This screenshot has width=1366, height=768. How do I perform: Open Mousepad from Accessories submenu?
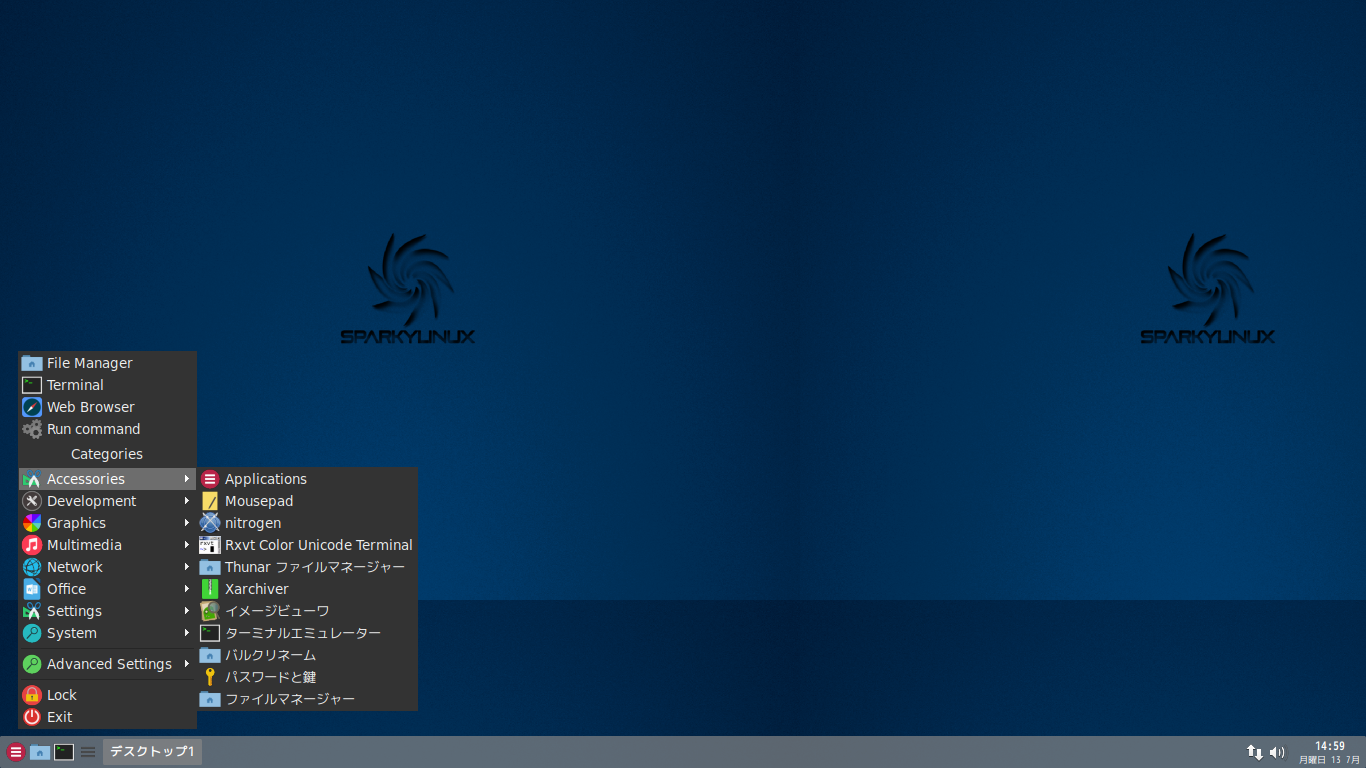point(307,501)
